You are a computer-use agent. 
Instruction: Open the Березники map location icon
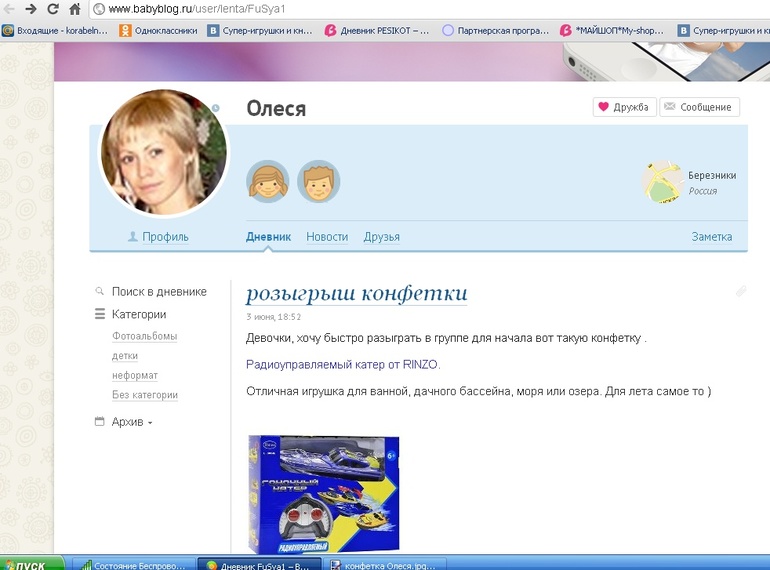coord(662,182)
